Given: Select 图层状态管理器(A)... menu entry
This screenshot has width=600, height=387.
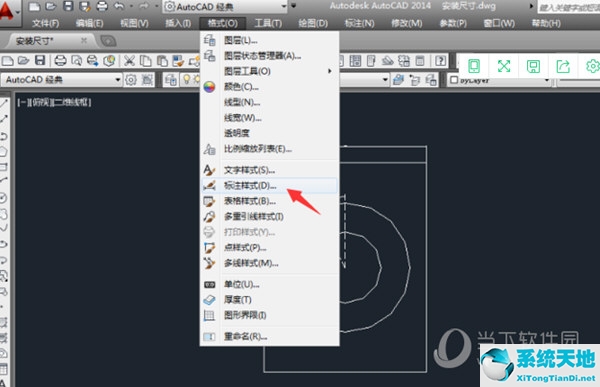Looking at the screenshot, I should pyautogui.click(x=269, y=56).
